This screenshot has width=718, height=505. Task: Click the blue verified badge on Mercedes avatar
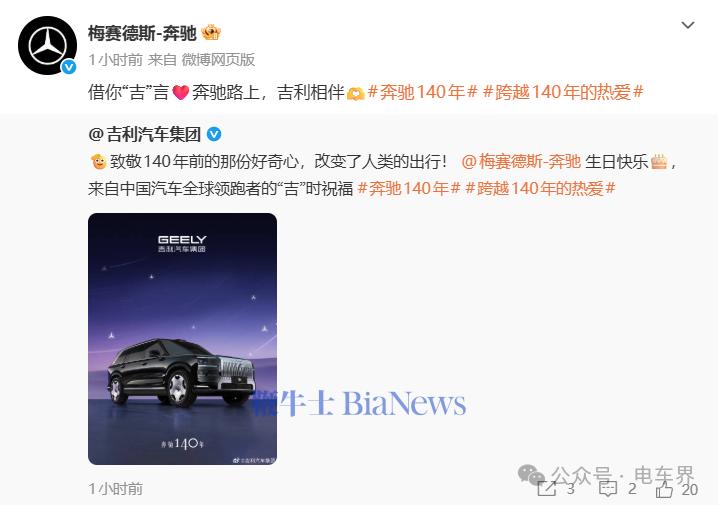(x=69, y=67)
